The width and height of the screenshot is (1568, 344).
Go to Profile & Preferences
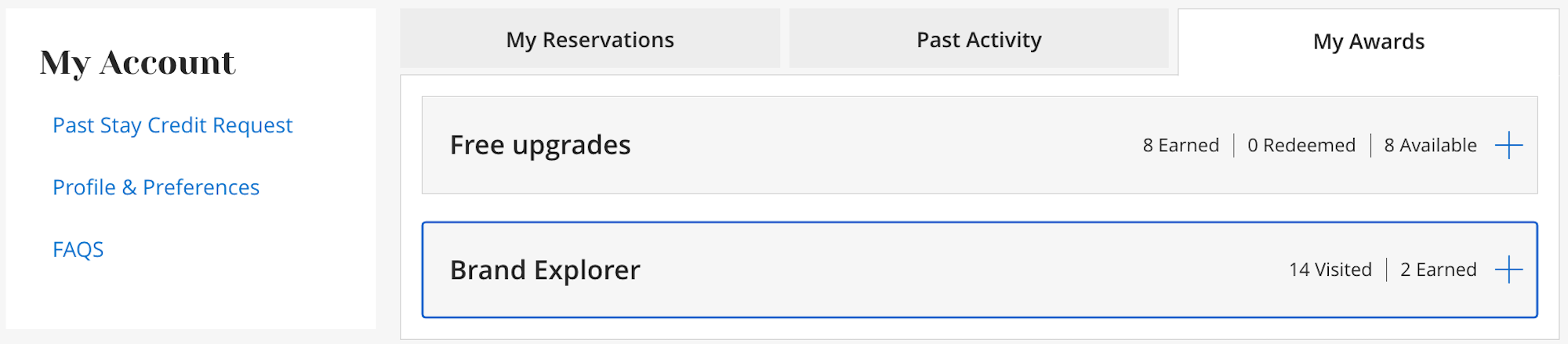click(x=156, y=187)
